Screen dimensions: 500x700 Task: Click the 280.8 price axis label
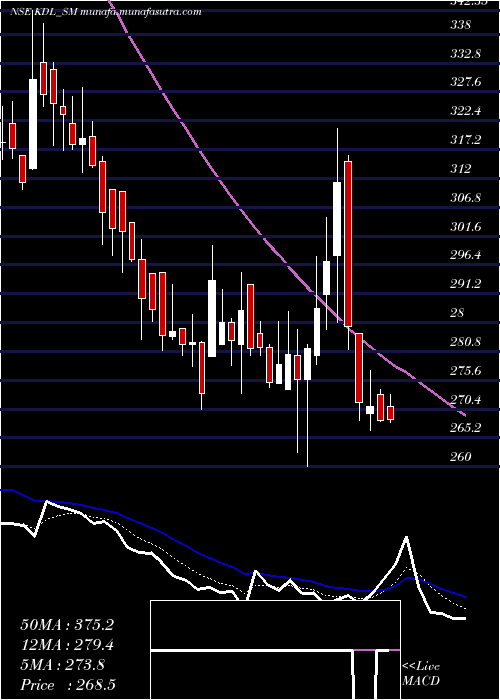coord(465,342)
